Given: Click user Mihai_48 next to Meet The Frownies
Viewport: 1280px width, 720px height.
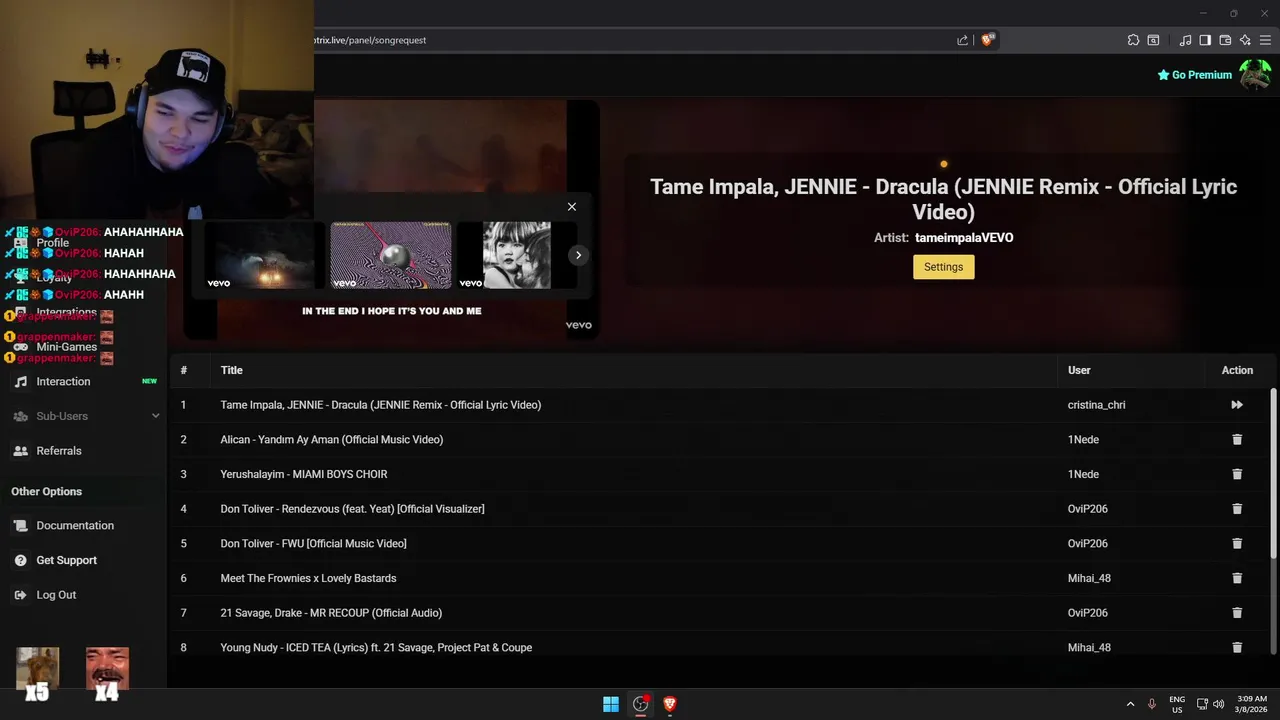Looking at the screenshot, I should pos(1089,578).
